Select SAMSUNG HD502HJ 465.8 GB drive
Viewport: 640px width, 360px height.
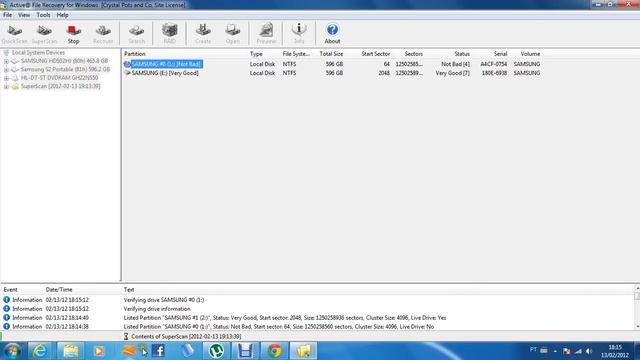point(64,61)
